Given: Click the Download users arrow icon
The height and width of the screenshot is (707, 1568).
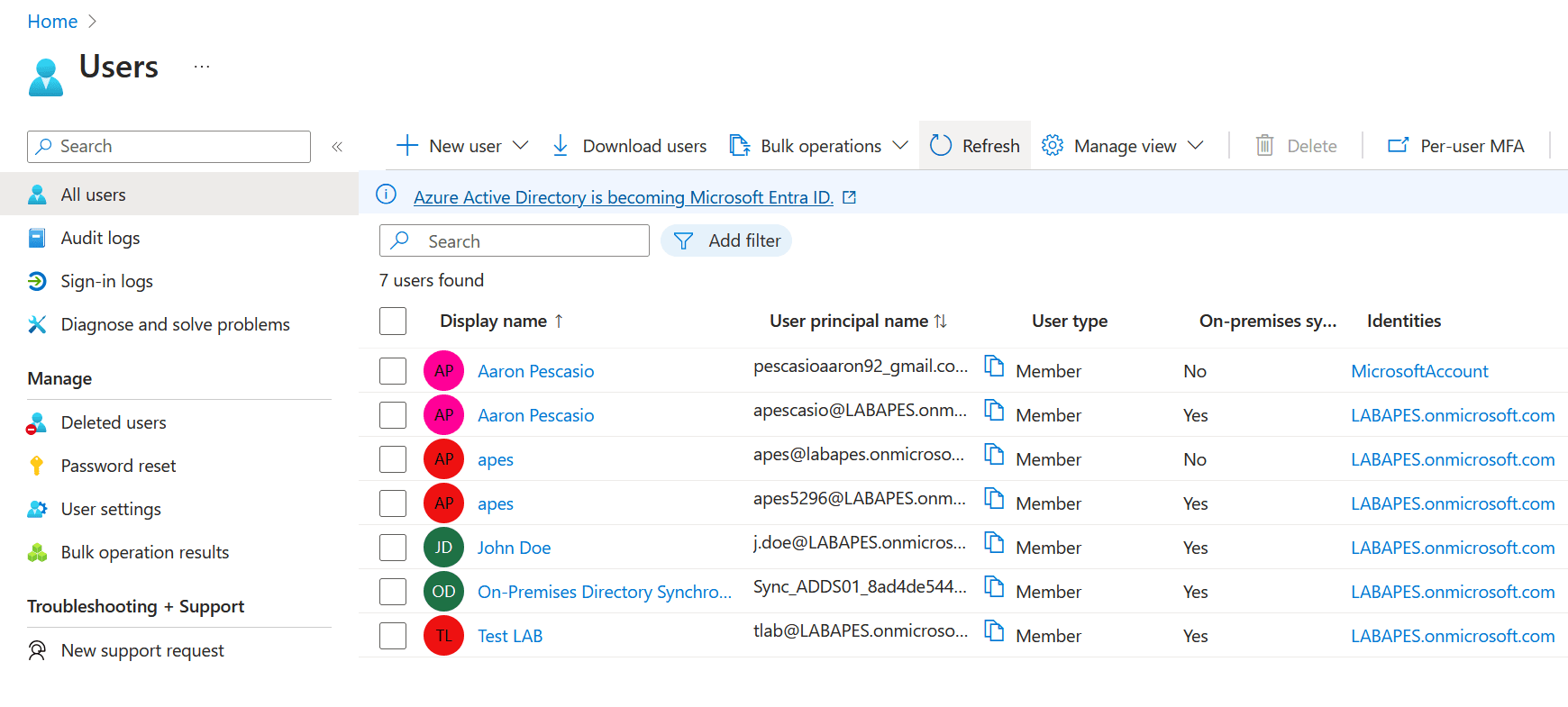Looking at the screenshot, I should tap(560, 146).
